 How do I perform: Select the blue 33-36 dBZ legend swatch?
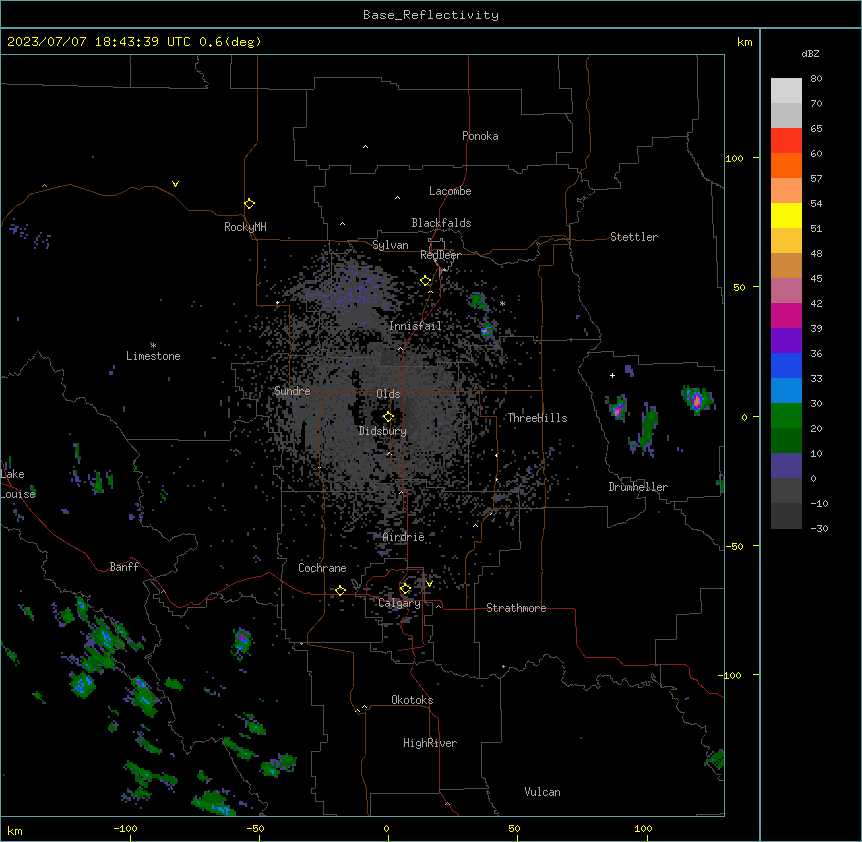point(786,365)
